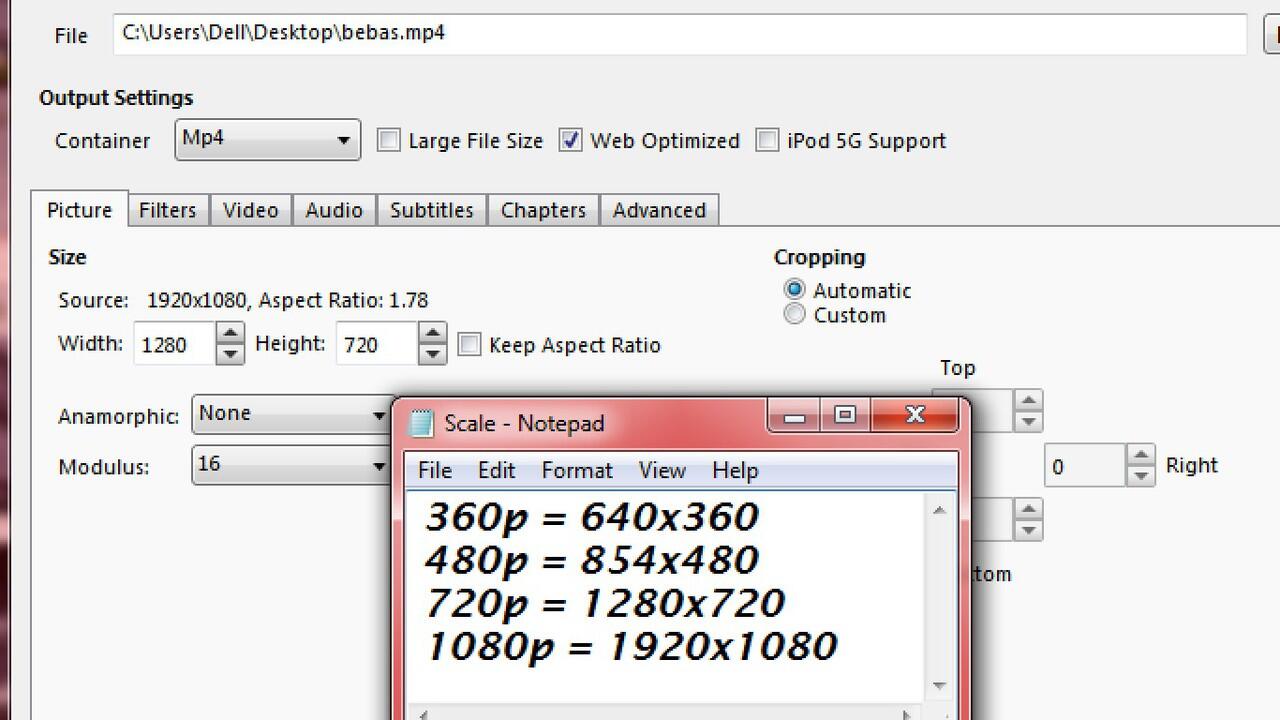
Task: Open the Anamorphic None dropdown
Action: pyautogui.click(x=292, y=414)
